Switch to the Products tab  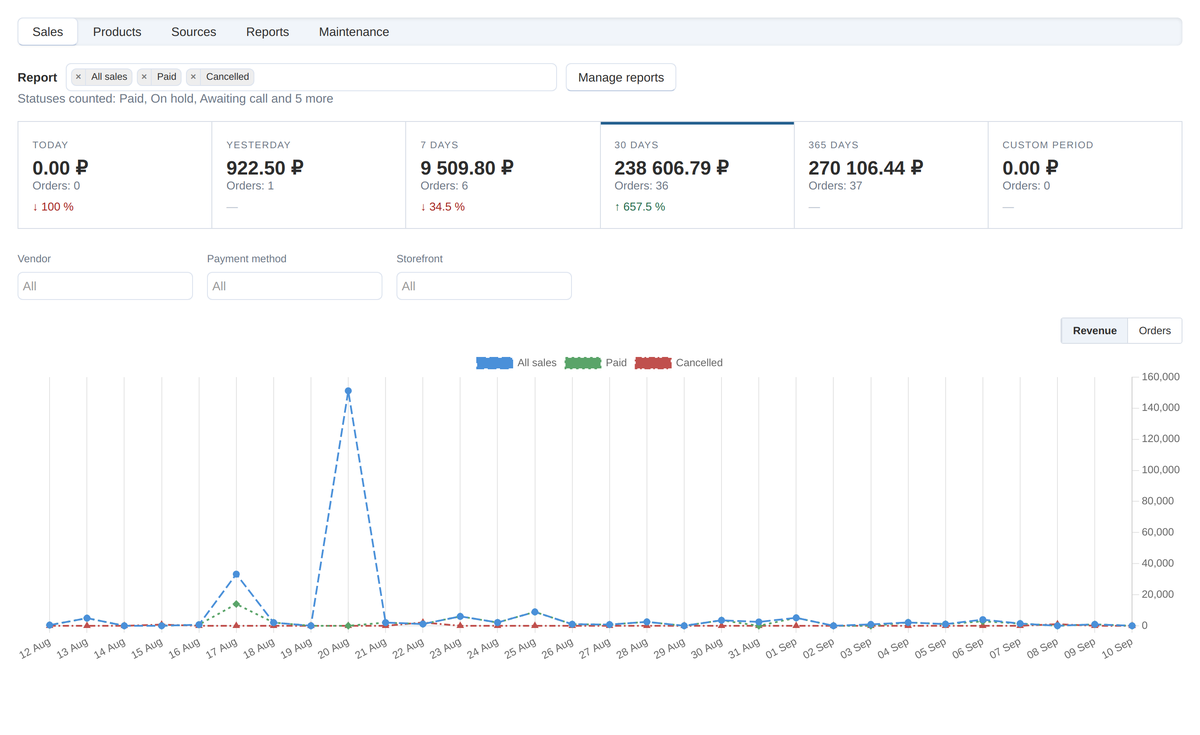click(x=117, y=32)
